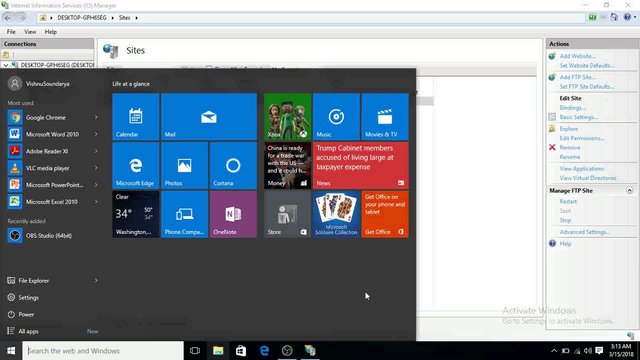Launch Google Chrome from Most used
This screenshot has width=640, height=360.
(x=46, y=118)
